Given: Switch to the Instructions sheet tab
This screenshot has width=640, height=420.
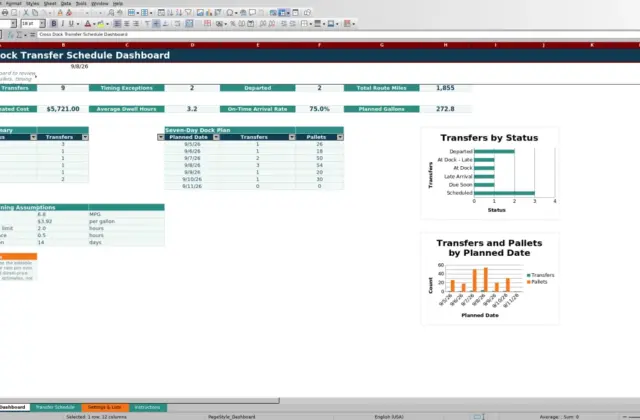Looking at the screenshot, I should [x=147, y=407].
